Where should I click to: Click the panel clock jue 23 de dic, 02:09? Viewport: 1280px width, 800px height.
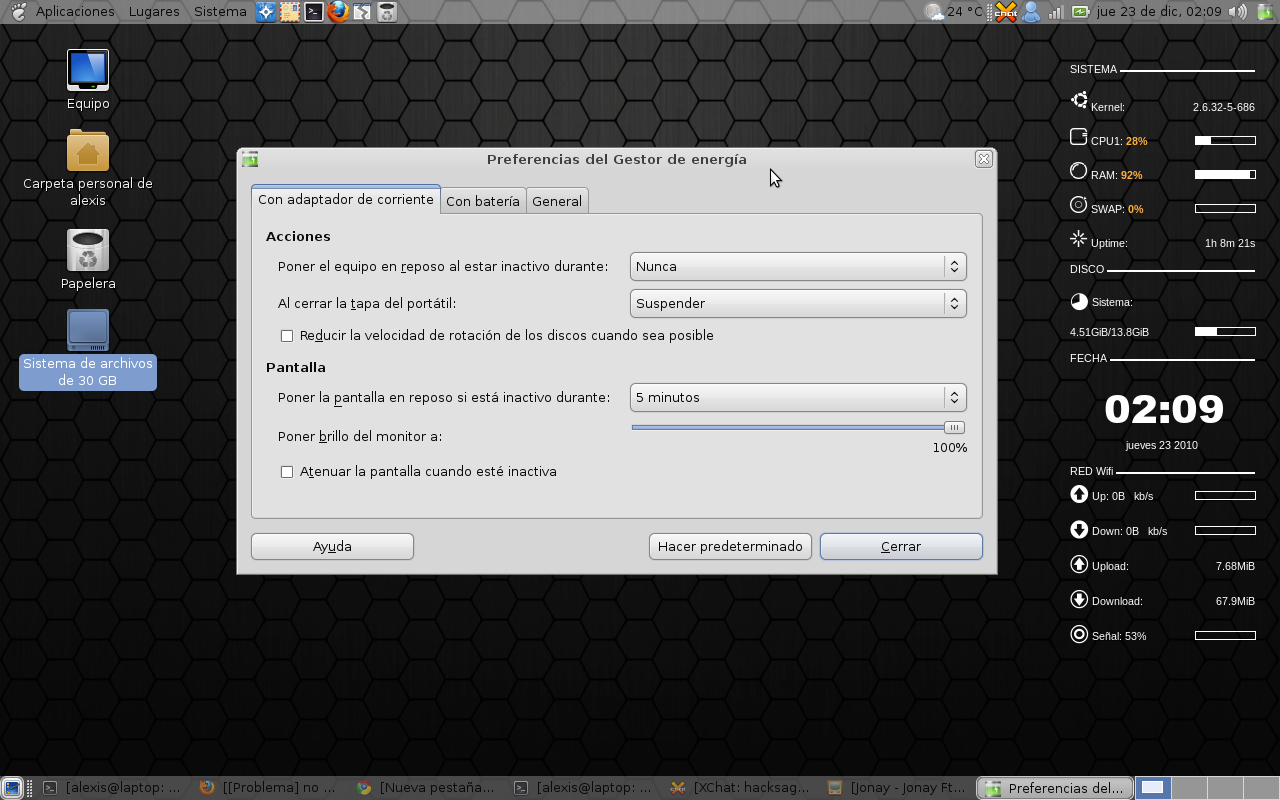1159,12
